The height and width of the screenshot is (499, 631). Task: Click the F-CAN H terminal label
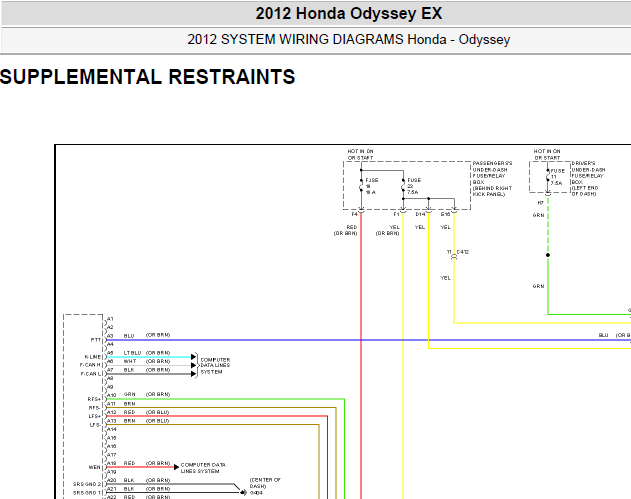90,365
